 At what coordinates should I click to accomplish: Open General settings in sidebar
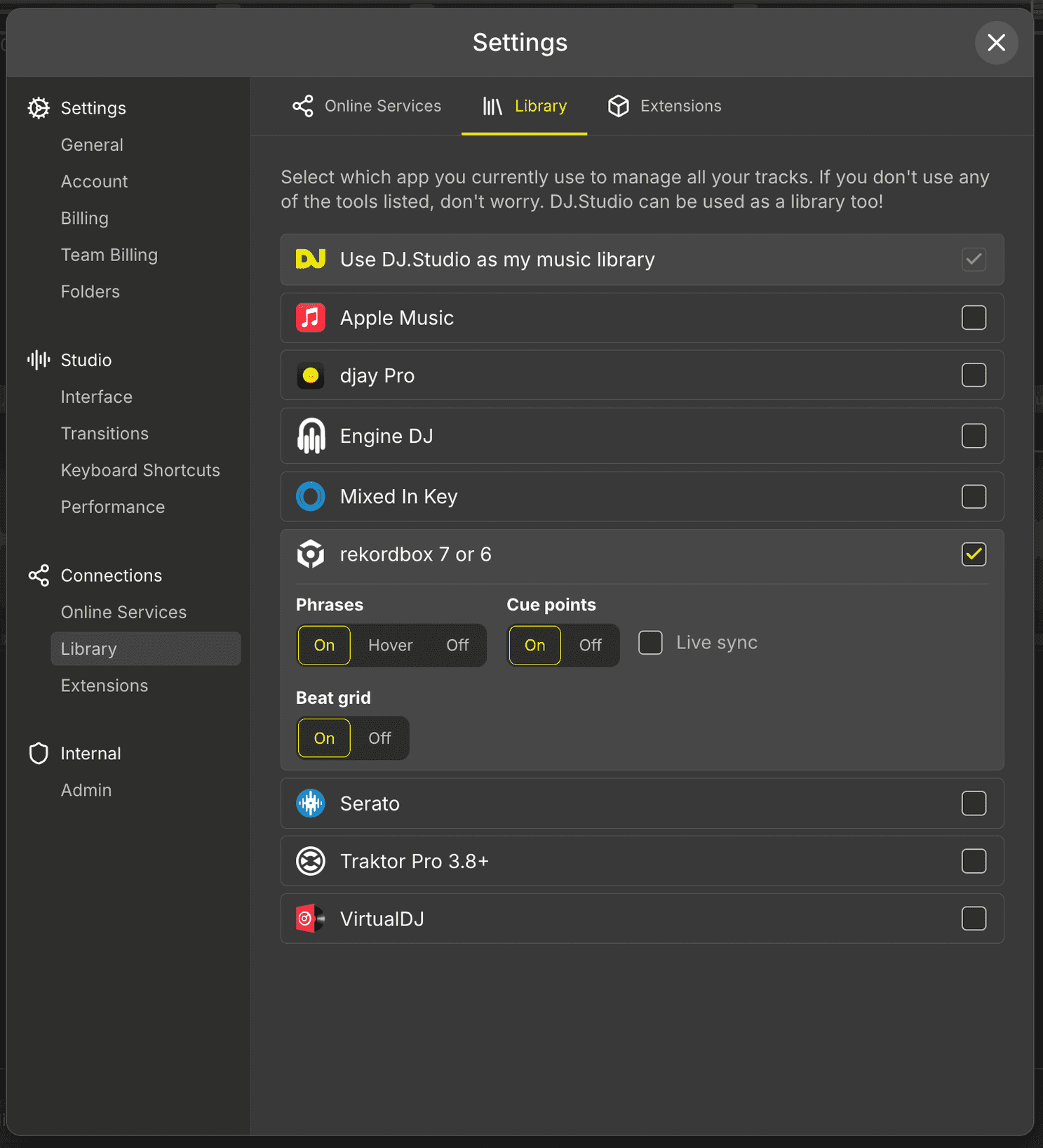[92, 145]
